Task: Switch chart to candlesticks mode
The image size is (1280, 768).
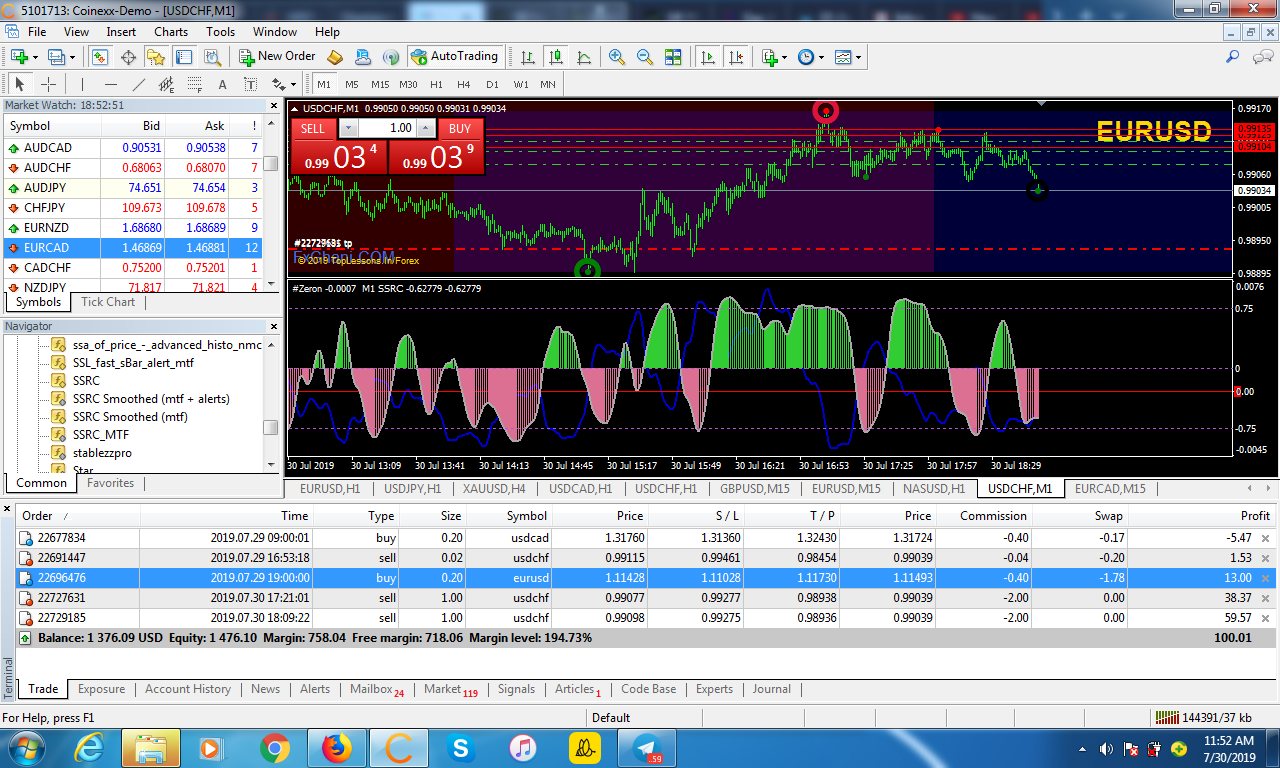Action: pos(556,57)
